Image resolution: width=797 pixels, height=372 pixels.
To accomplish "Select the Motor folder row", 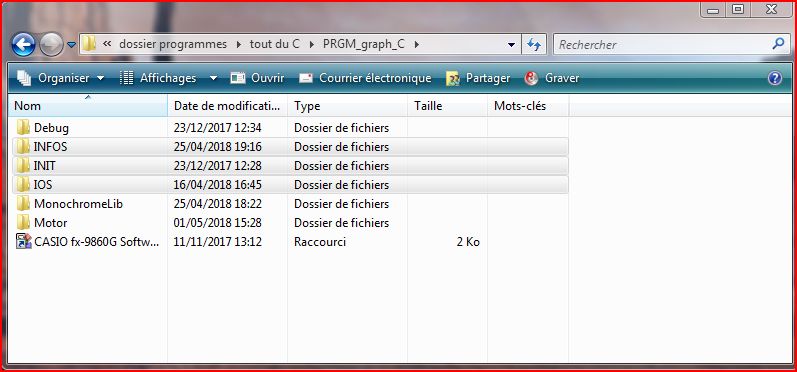I will tap(290, 223).
